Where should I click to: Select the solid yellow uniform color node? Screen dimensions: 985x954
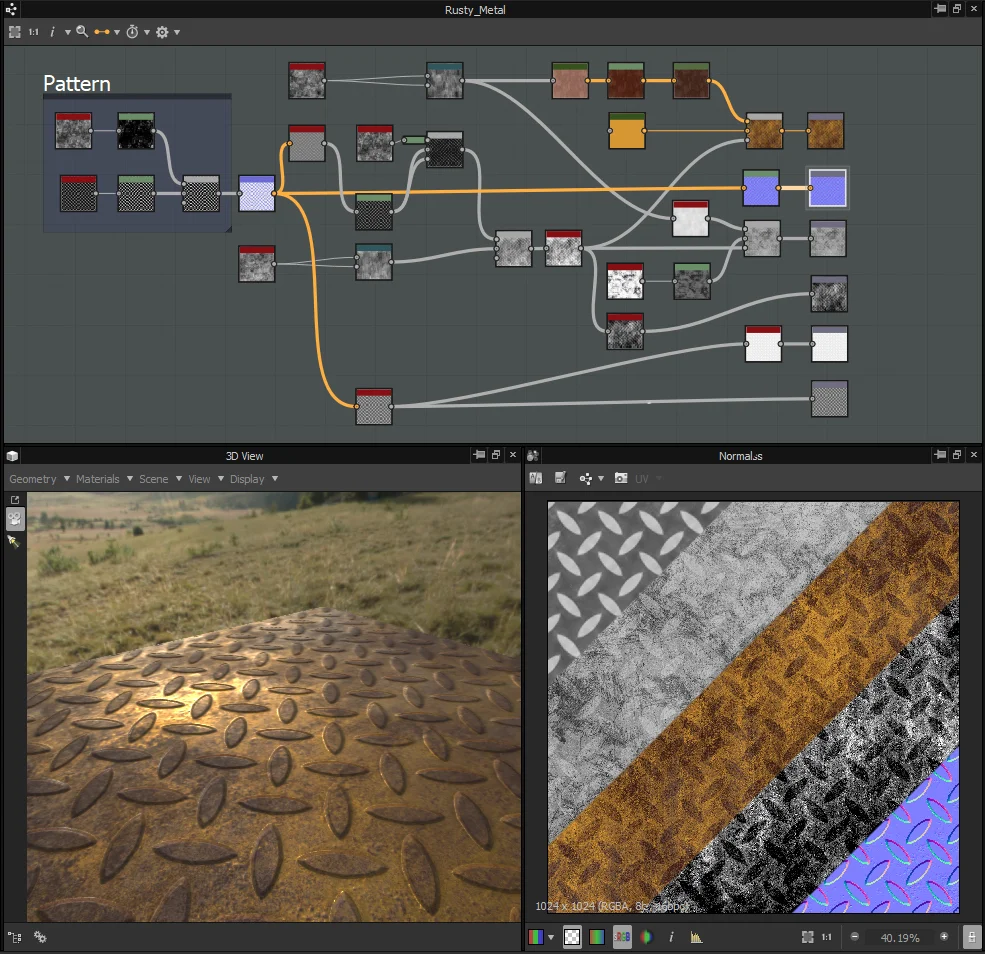pyautogui.click(x=627, y=131)
